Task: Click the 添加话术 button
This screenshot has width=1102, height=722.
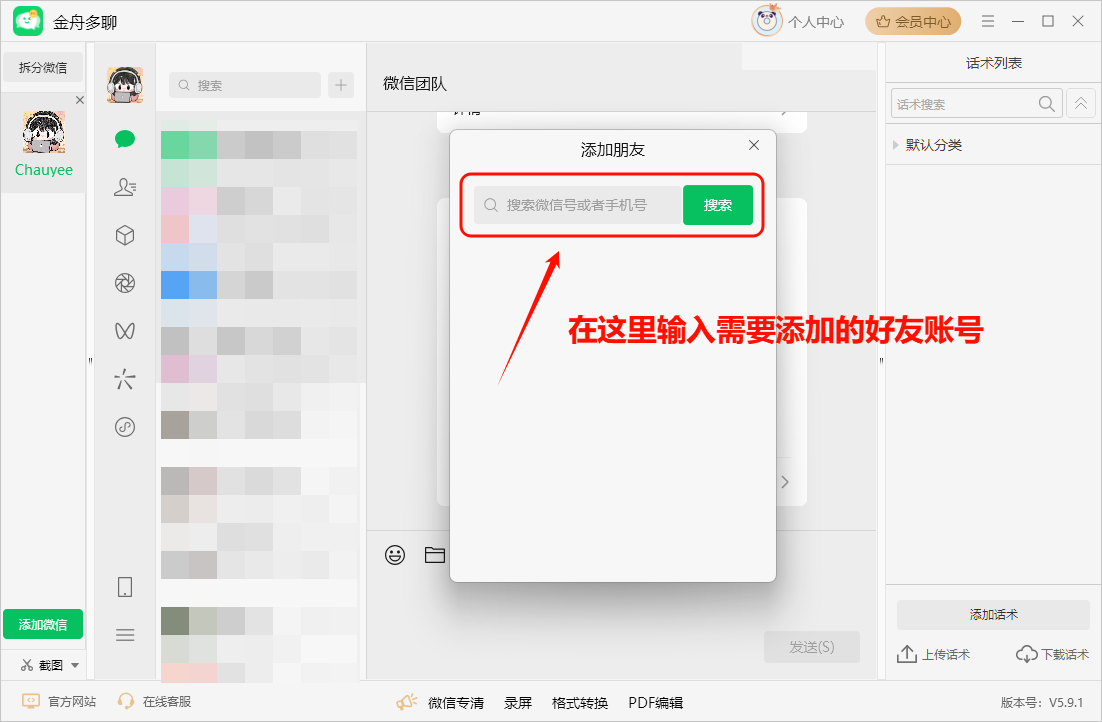Action: [993, 614]
